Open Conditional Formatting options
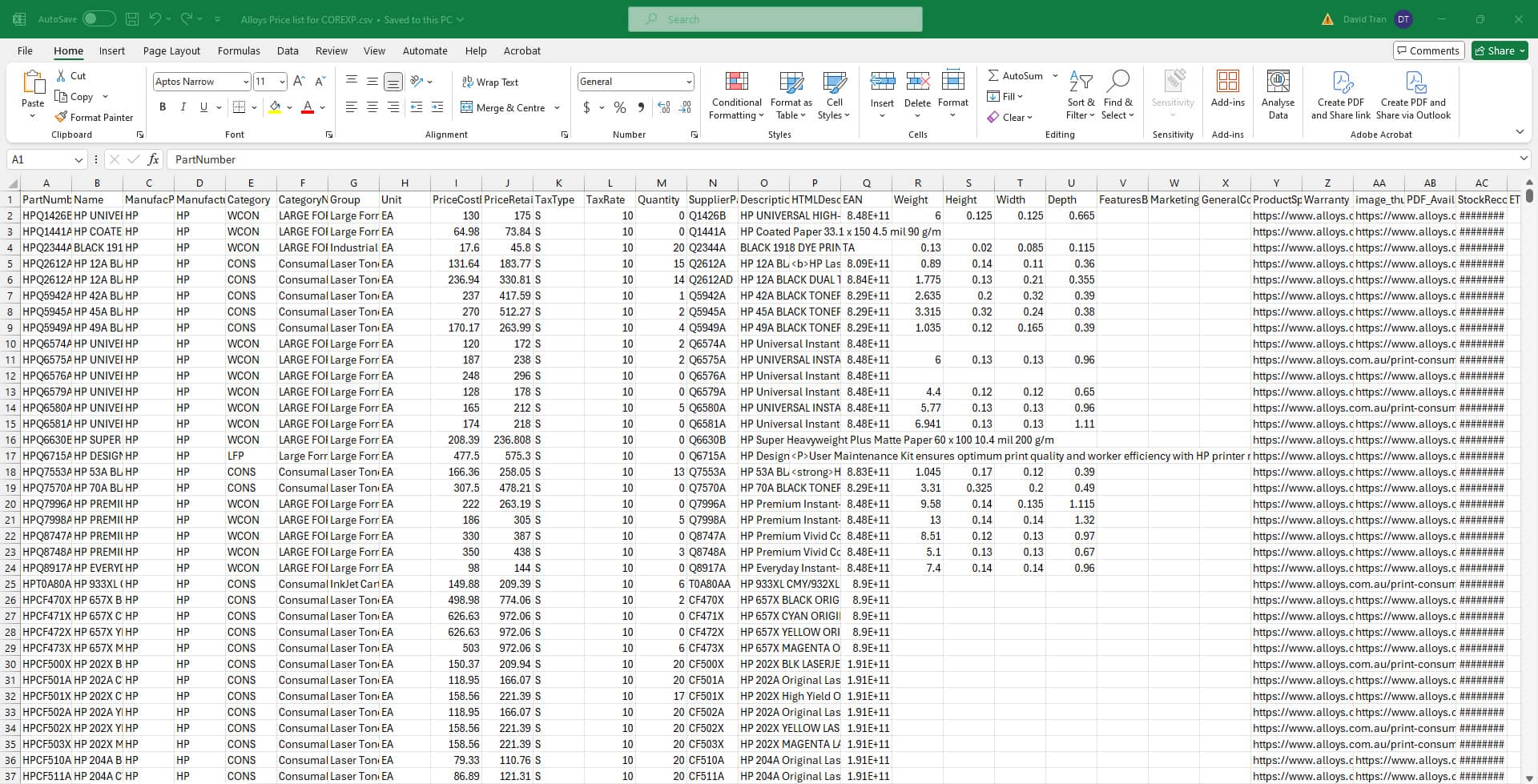Screen dimensions: 1538x784 click(735, 94)
